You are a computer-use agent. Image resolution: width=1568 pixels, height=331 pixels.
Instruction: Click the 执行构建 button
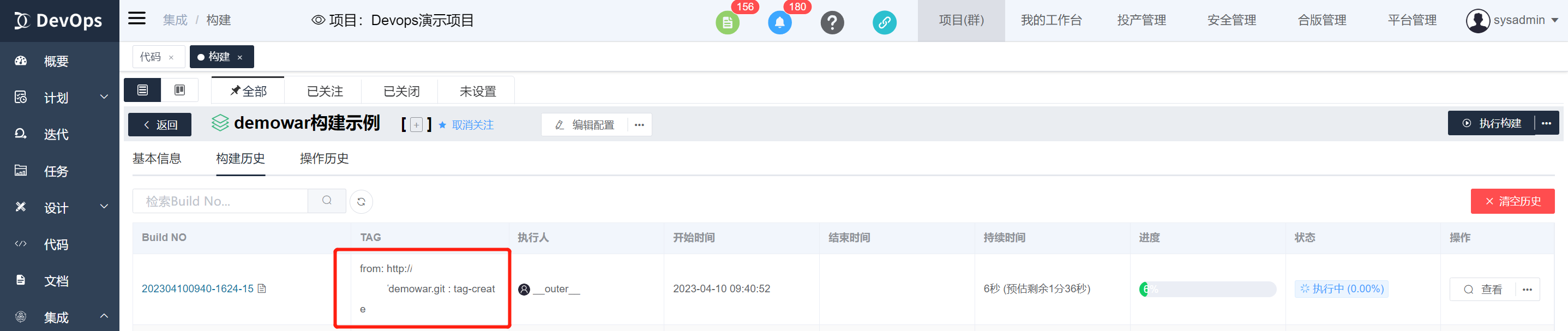pos(1491,124)
